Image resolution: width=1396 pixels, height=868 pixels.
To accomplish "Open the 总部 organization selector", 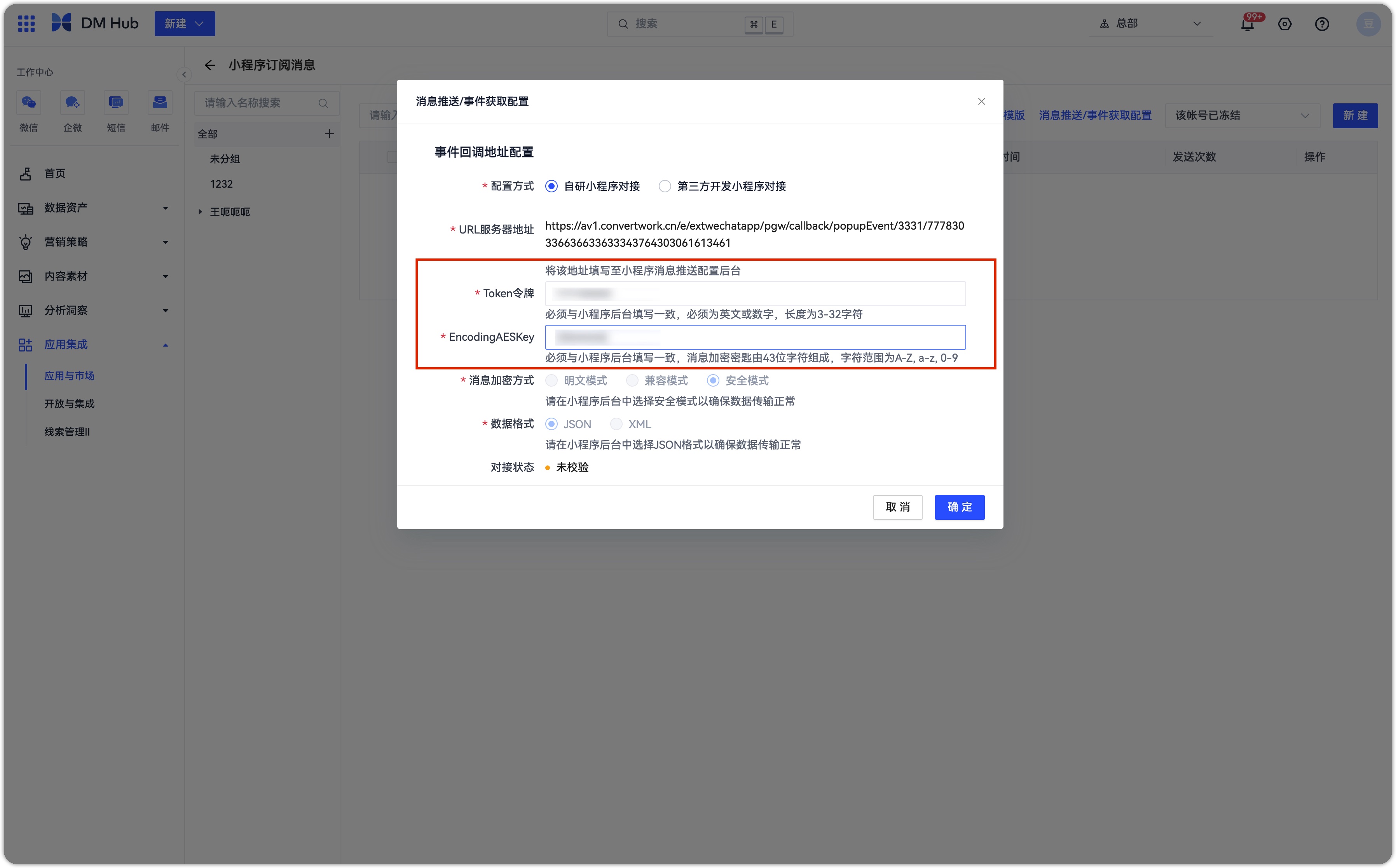I will pyautogui.click(x=1150, y=24).
